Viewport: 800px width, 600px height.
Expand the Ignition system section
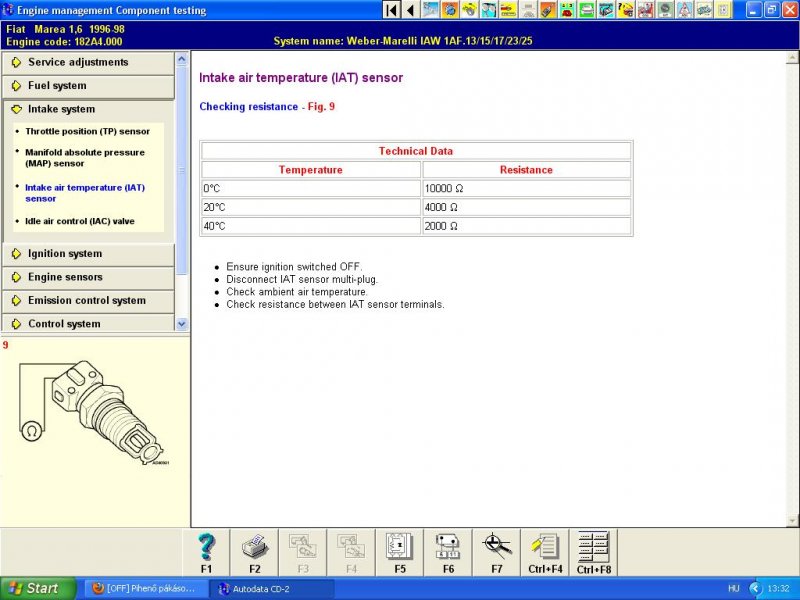coord(88,254)
